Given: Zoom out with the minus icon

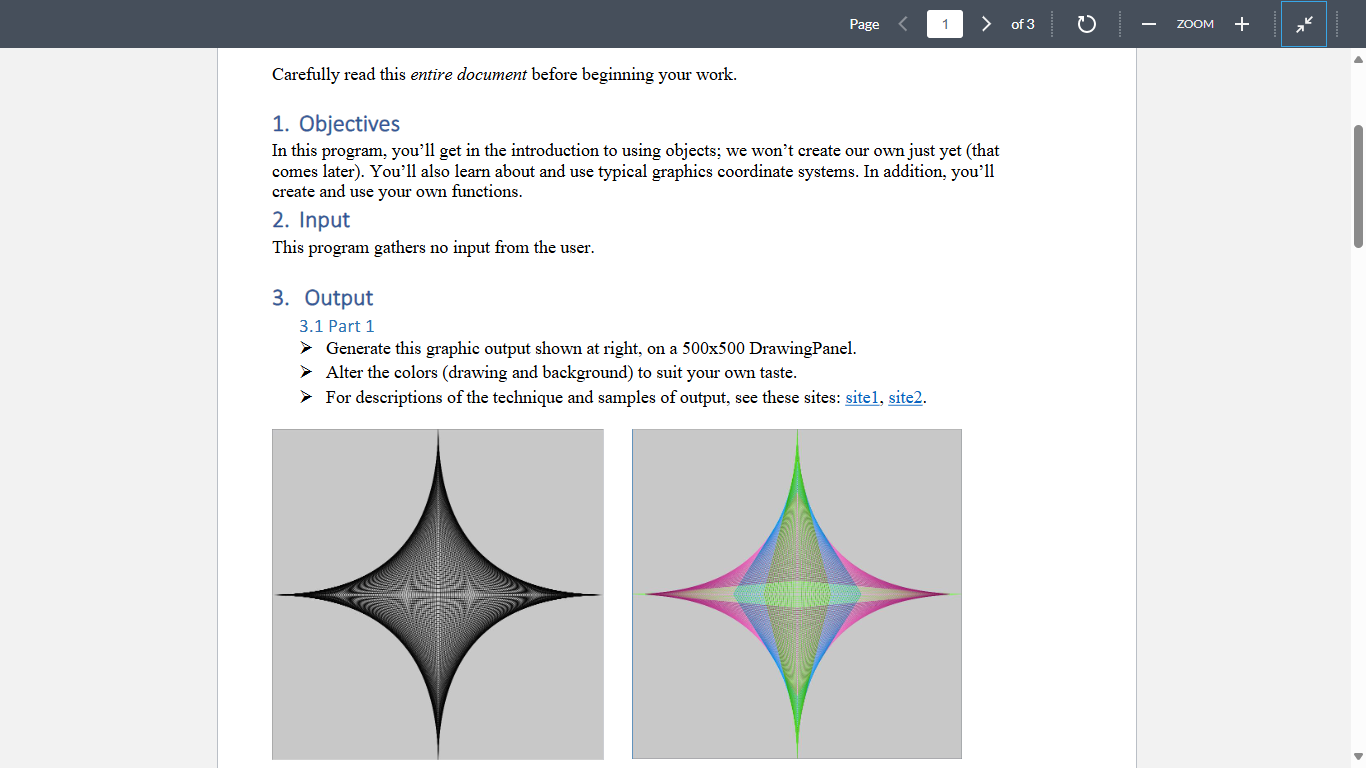Looking at the screenshot, I should click(x=1149, y=24).
